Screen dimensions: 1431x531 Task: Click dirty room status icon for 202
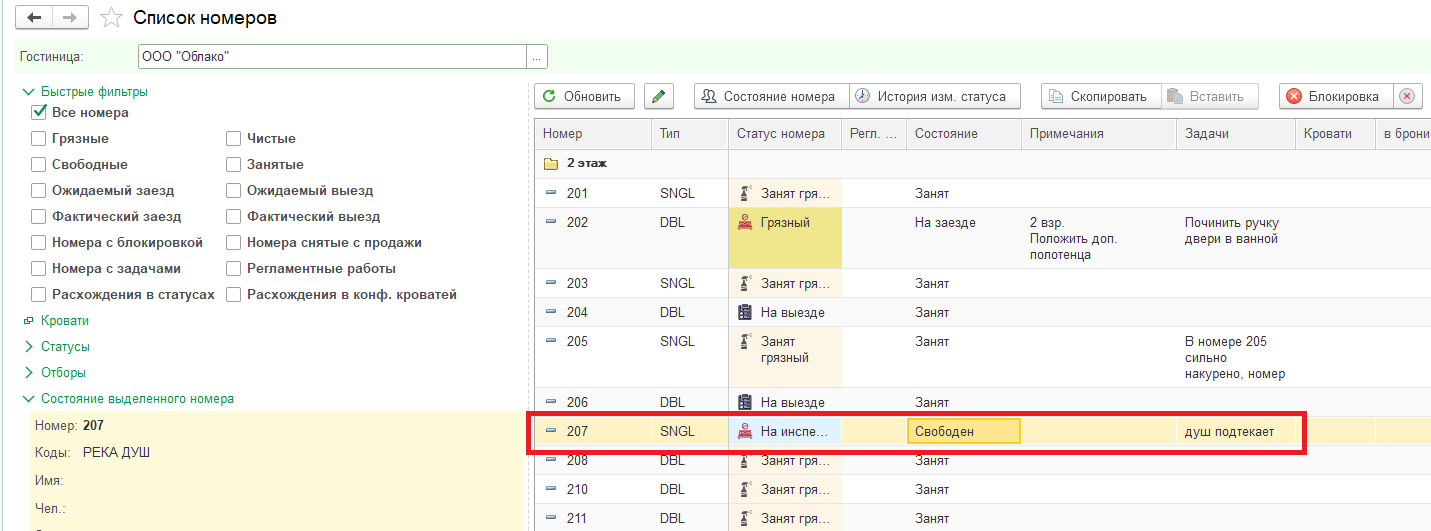pos(744,223)
